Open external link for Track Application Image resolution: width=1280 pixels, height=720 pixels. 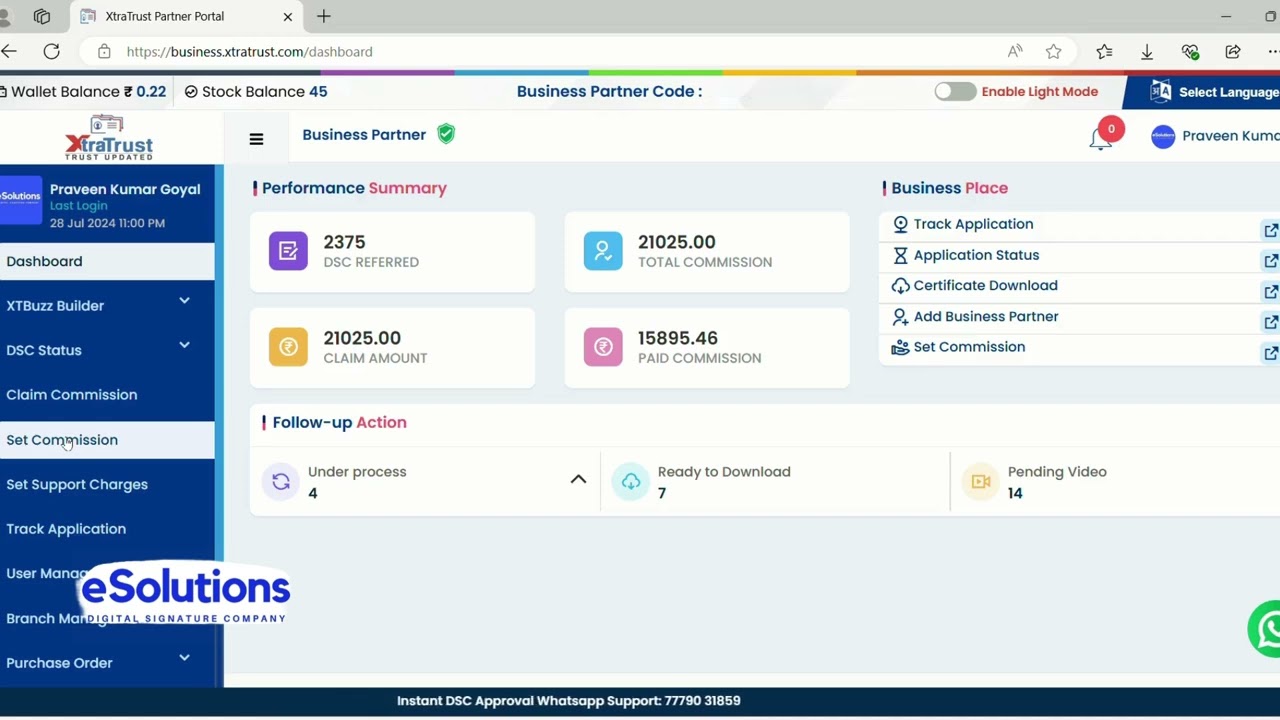click(x=1271, y=230)
